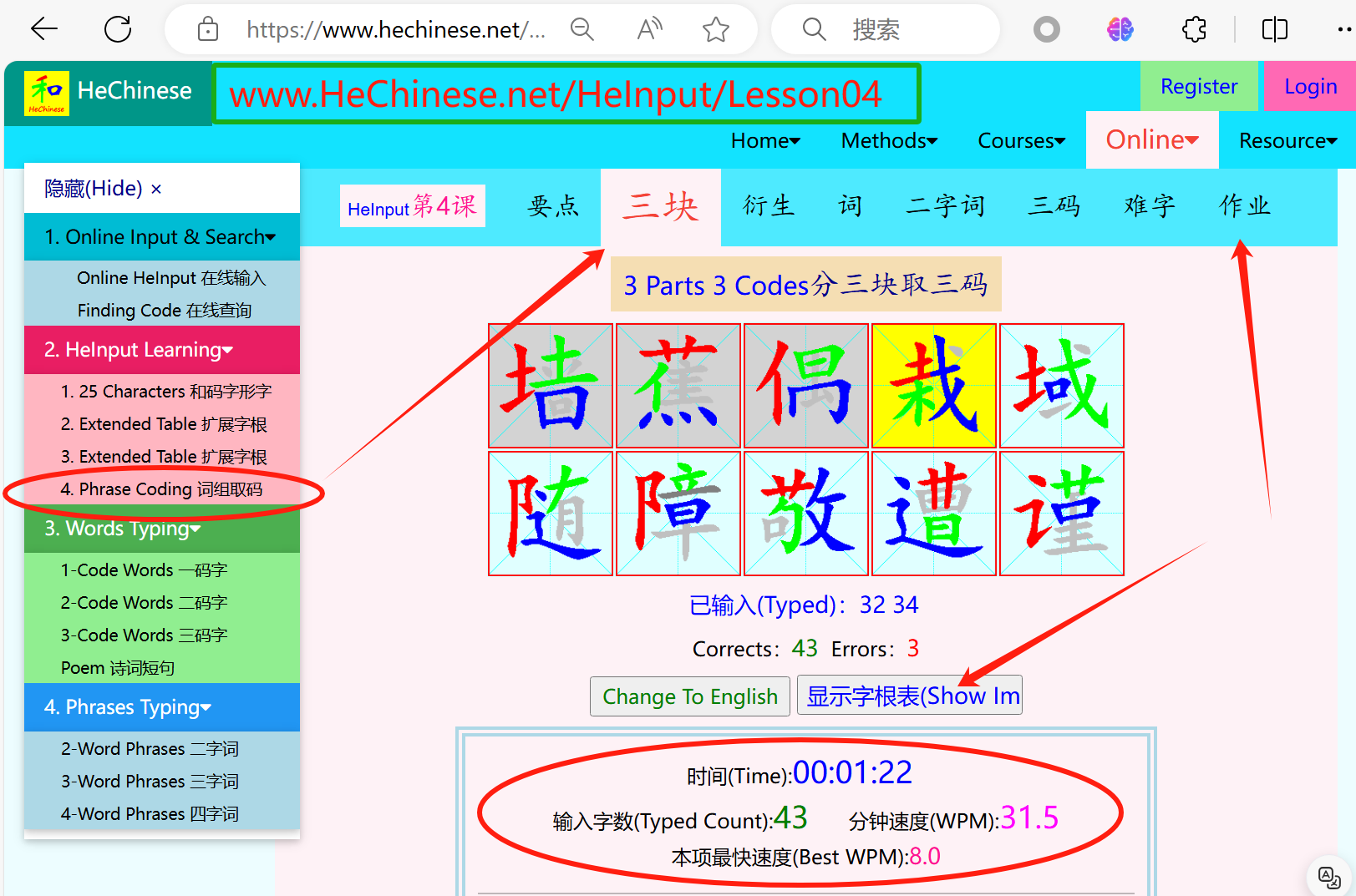This screenshot has height=896, width=1356.
Task: Switch to the 三块 tab
Action: pyautogui.click(x=661, y=206)
